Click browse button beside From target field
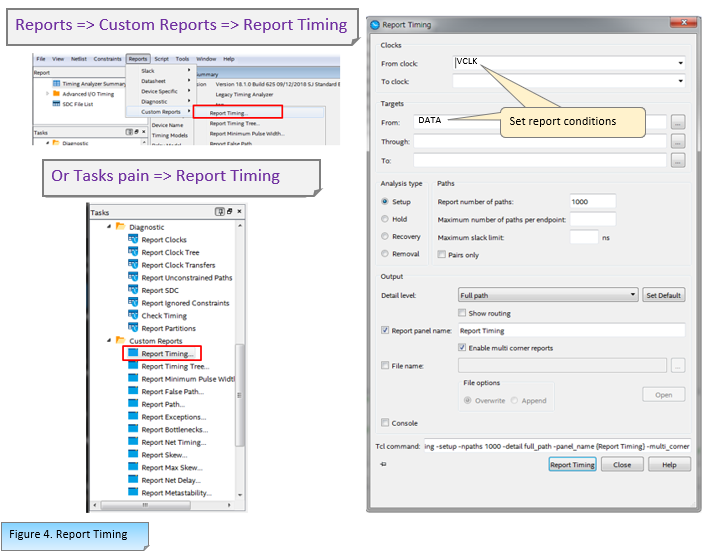This screenshot has height=553, width=711. click(x=678, y=122)
